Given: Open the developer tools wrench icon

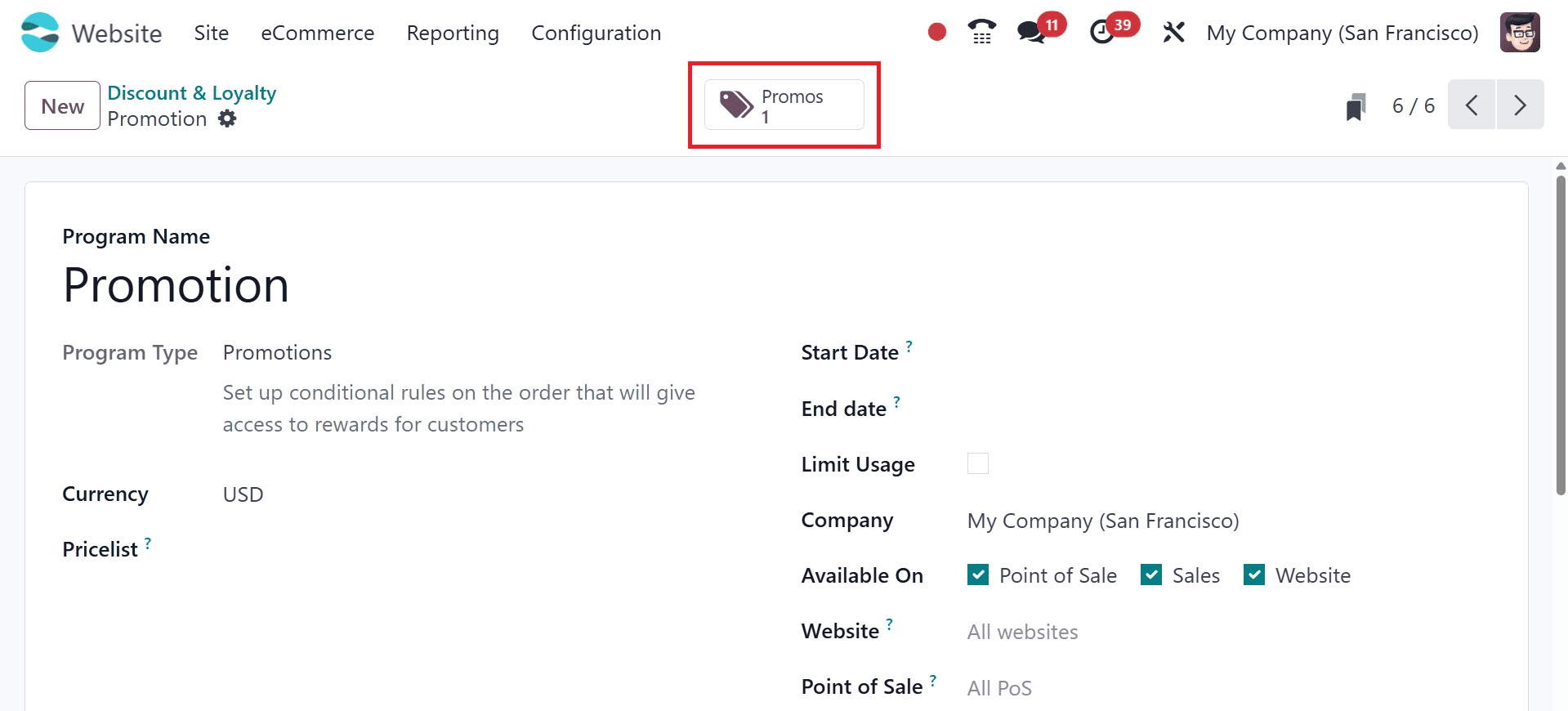Looking at the screenshot, I should 1173,33.
